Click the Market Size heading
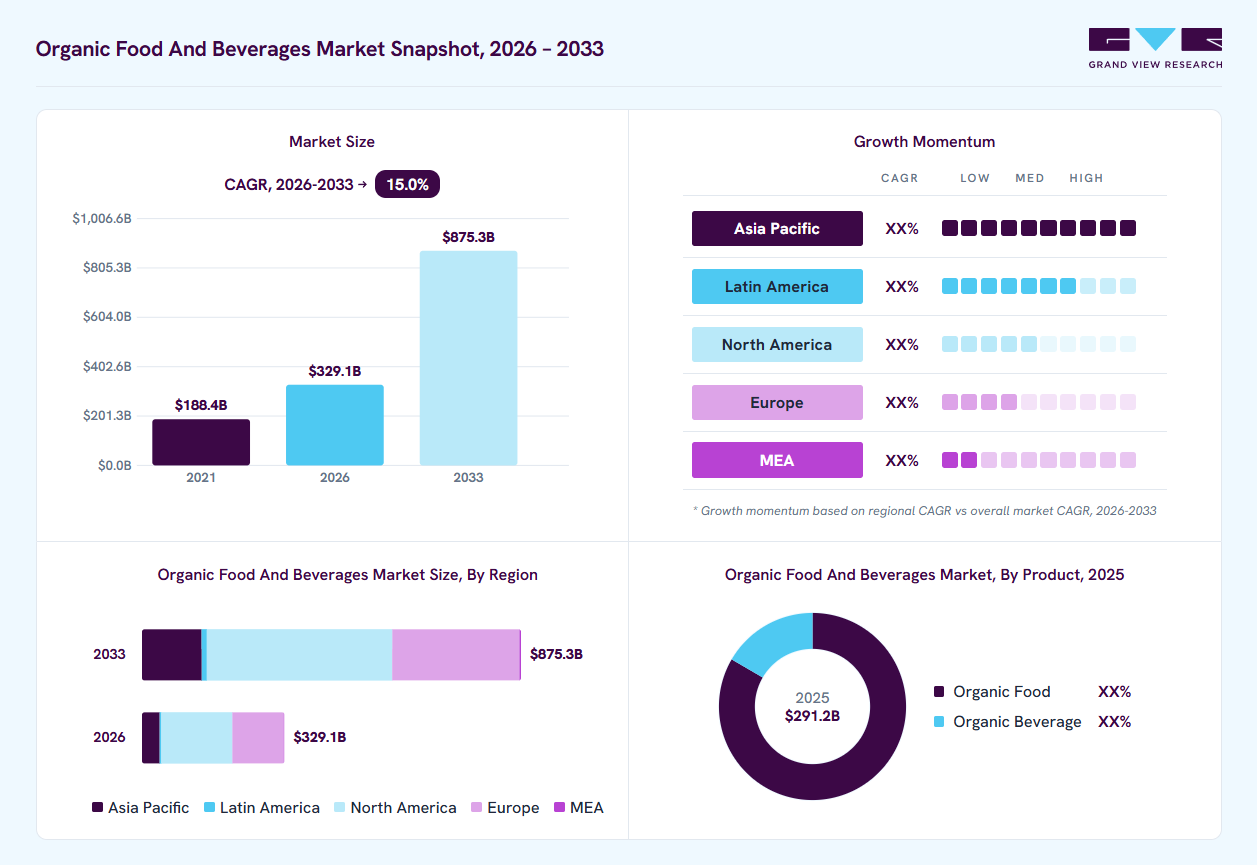Image resolution: width=1257 pixels, height=865 pixels. click(x=332, y=142)
